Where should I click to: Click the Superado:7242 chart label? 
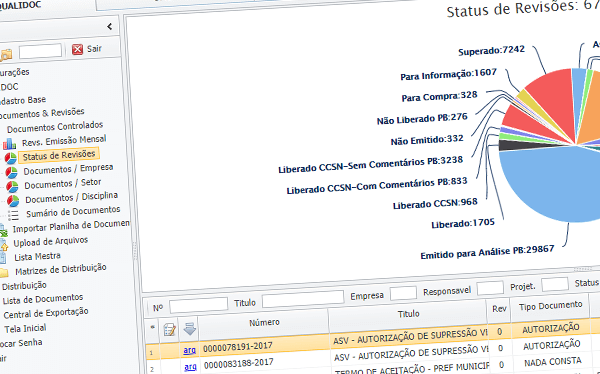(x=491, y=51)
